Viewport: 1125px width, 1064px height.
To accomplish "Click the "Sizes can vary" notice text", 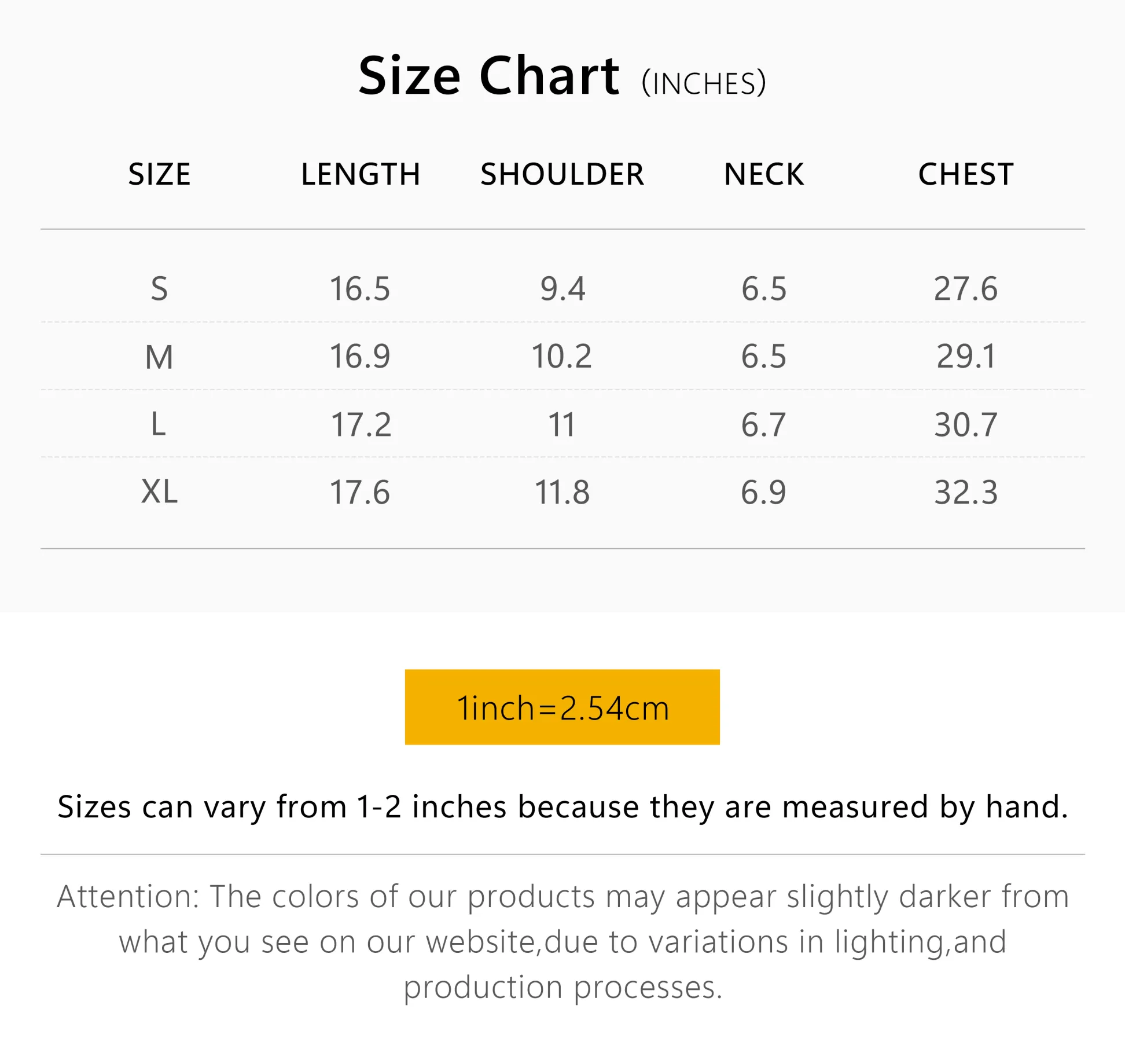I will pos(562,806).
